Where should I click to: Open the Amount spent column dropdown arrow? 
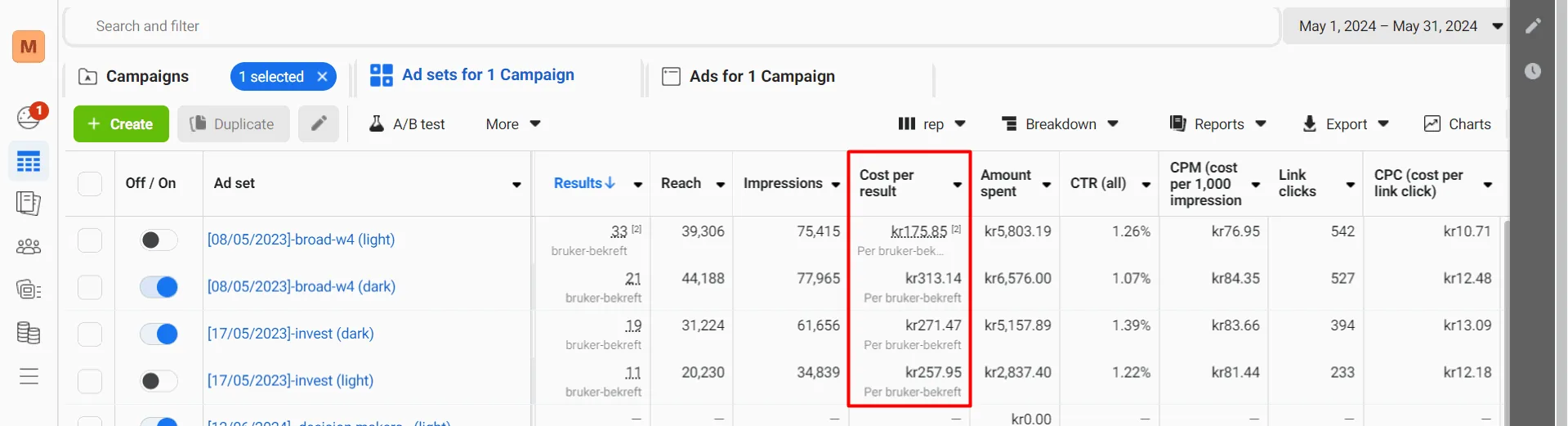point(1047,185)
